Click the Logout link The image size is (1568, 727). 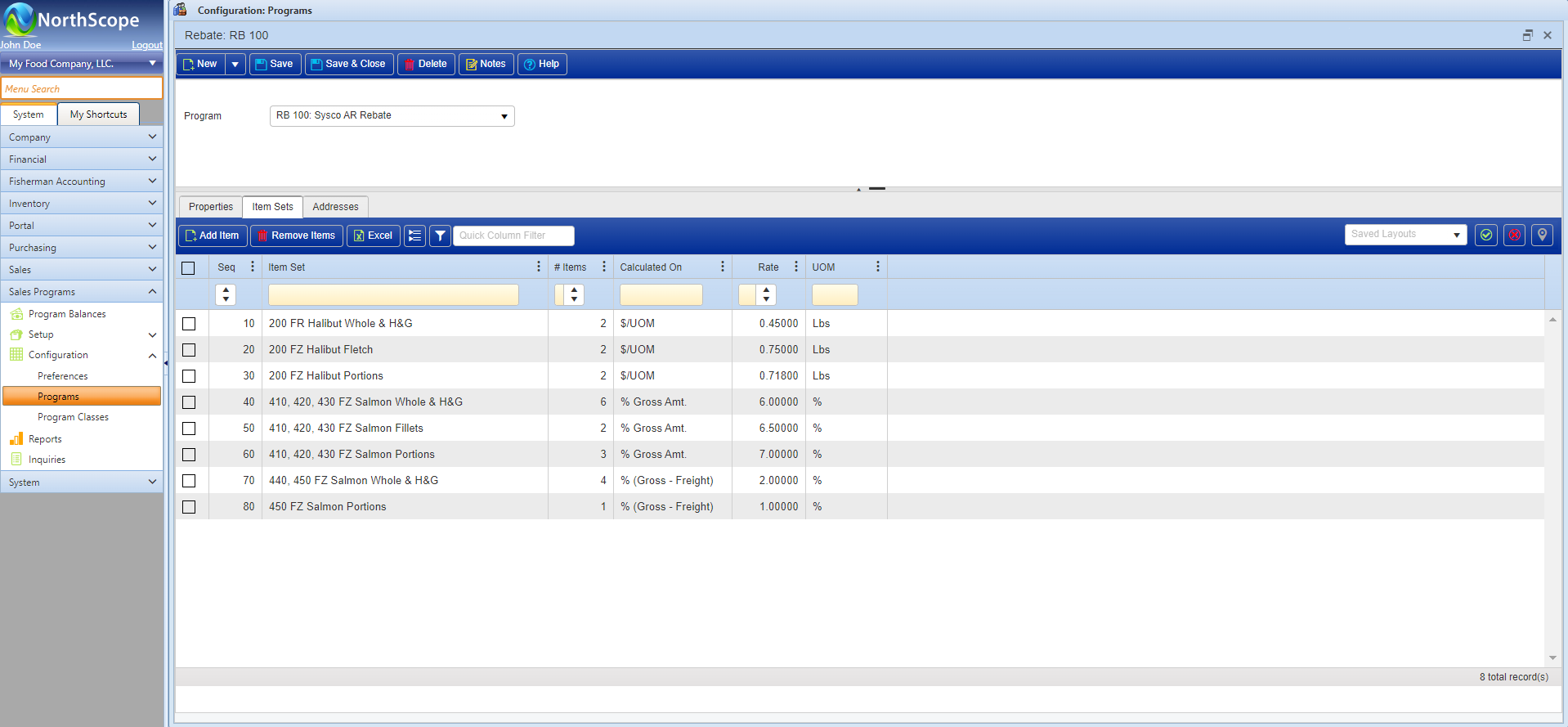(x=147, y=45)
